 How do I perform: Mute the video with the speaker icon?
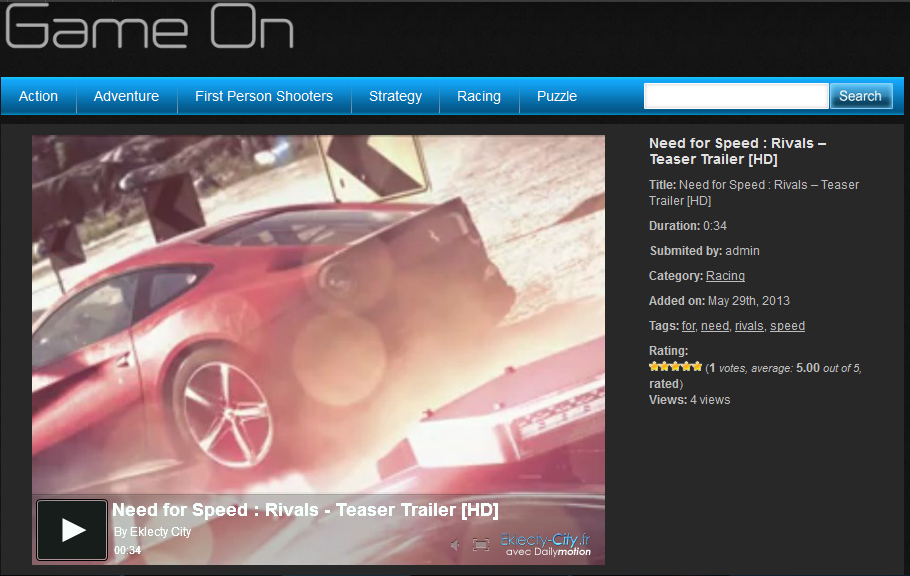click(456, 545)
